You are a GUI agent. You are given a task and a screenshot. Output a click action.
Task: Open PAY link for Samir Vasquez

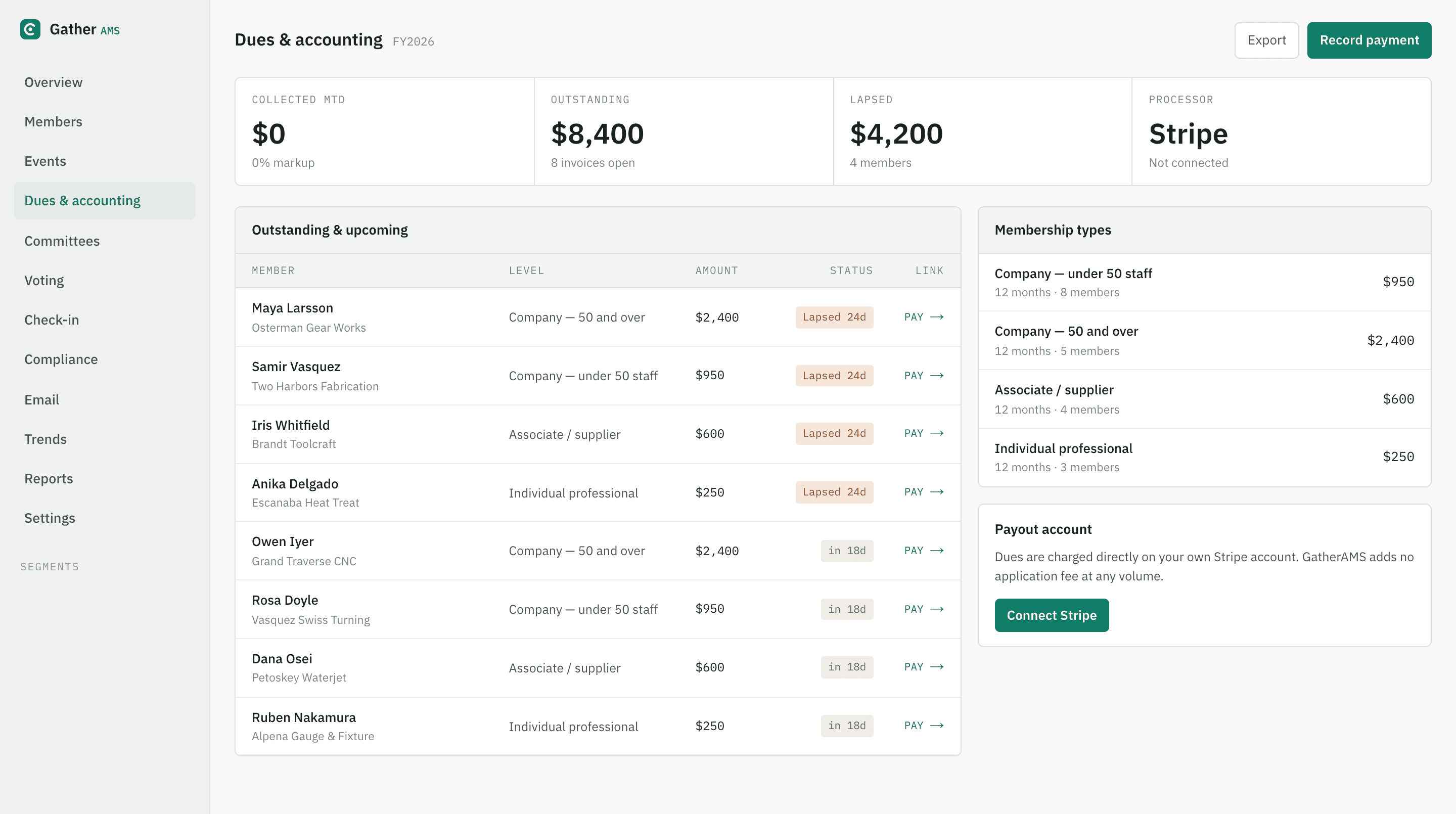coord(924,375)
